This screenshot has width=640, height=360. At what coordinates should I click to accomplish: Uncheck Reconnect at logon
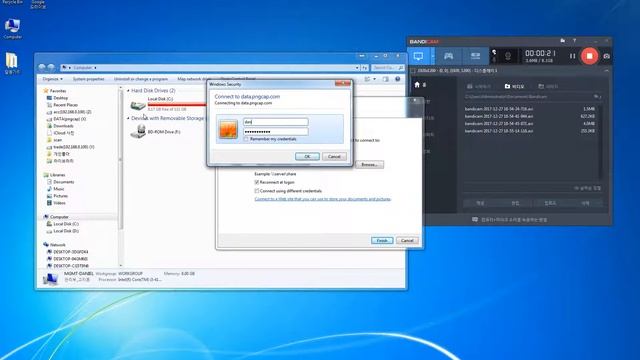[257, 182]
